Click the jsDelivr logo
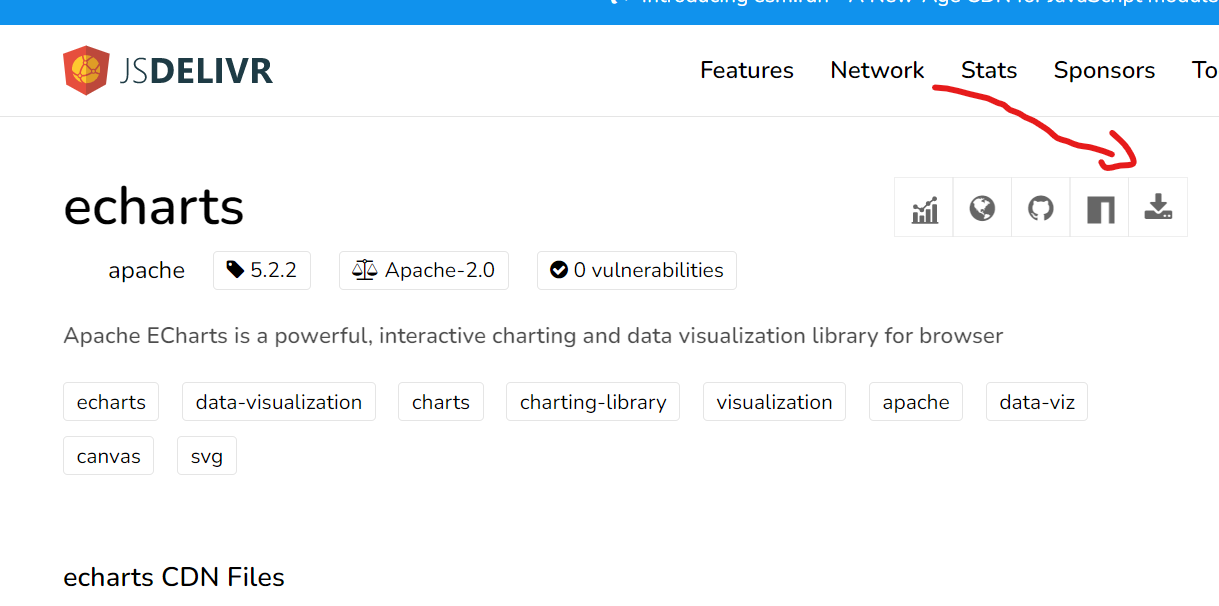1219x606 pixels. [168, 70]
